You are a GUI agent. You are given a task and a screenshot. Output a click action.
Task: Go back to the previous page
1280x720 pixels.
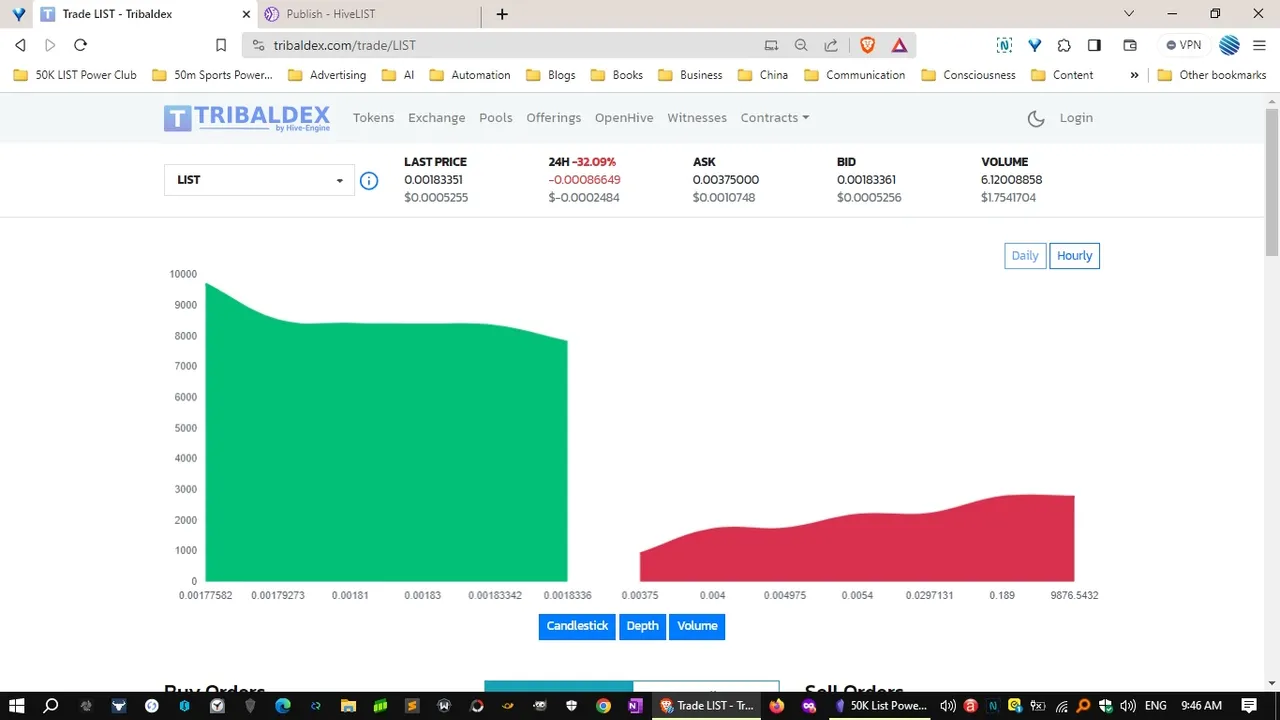(20, 45)
